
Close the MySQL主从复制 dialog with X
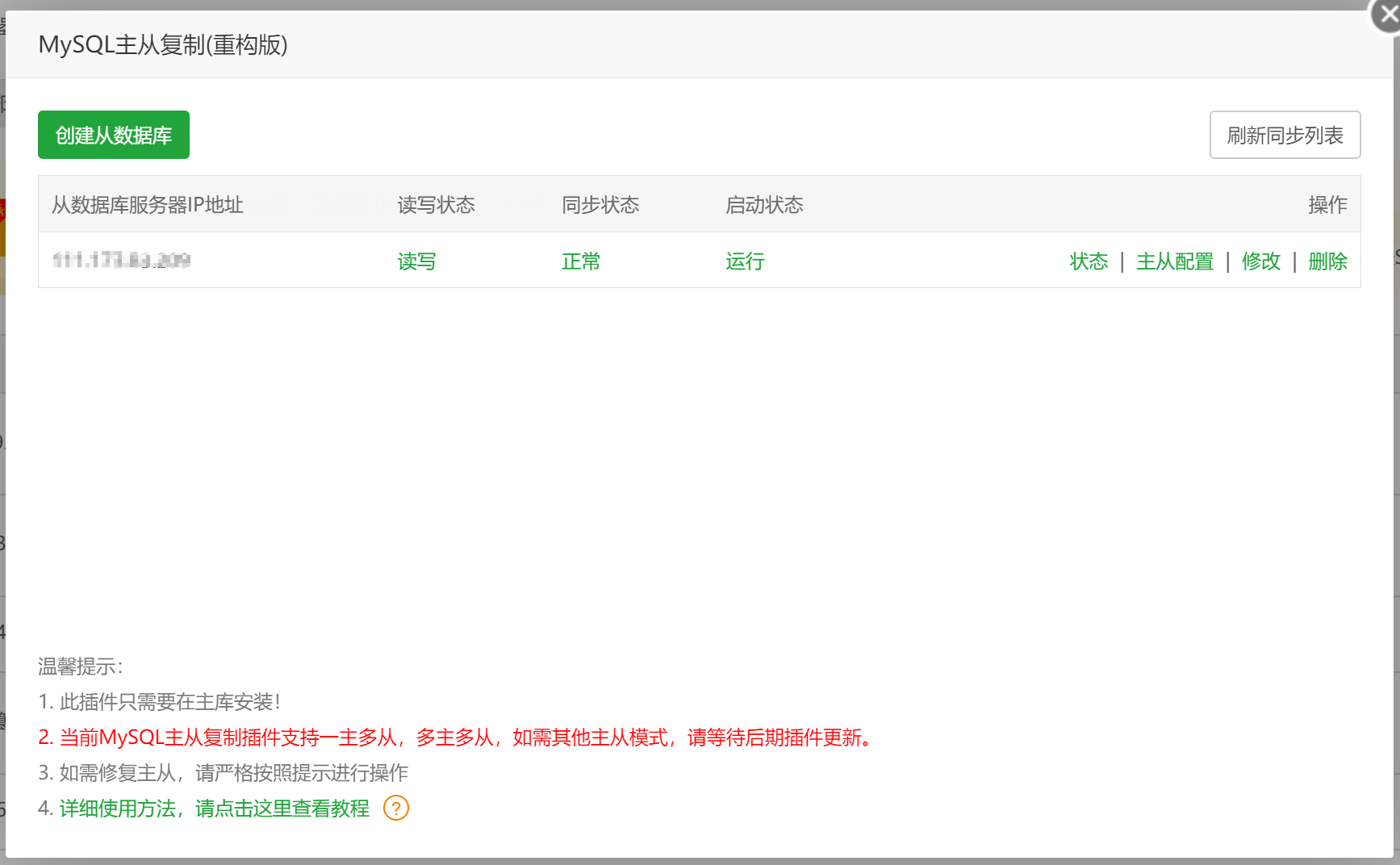click(1387, 15)
